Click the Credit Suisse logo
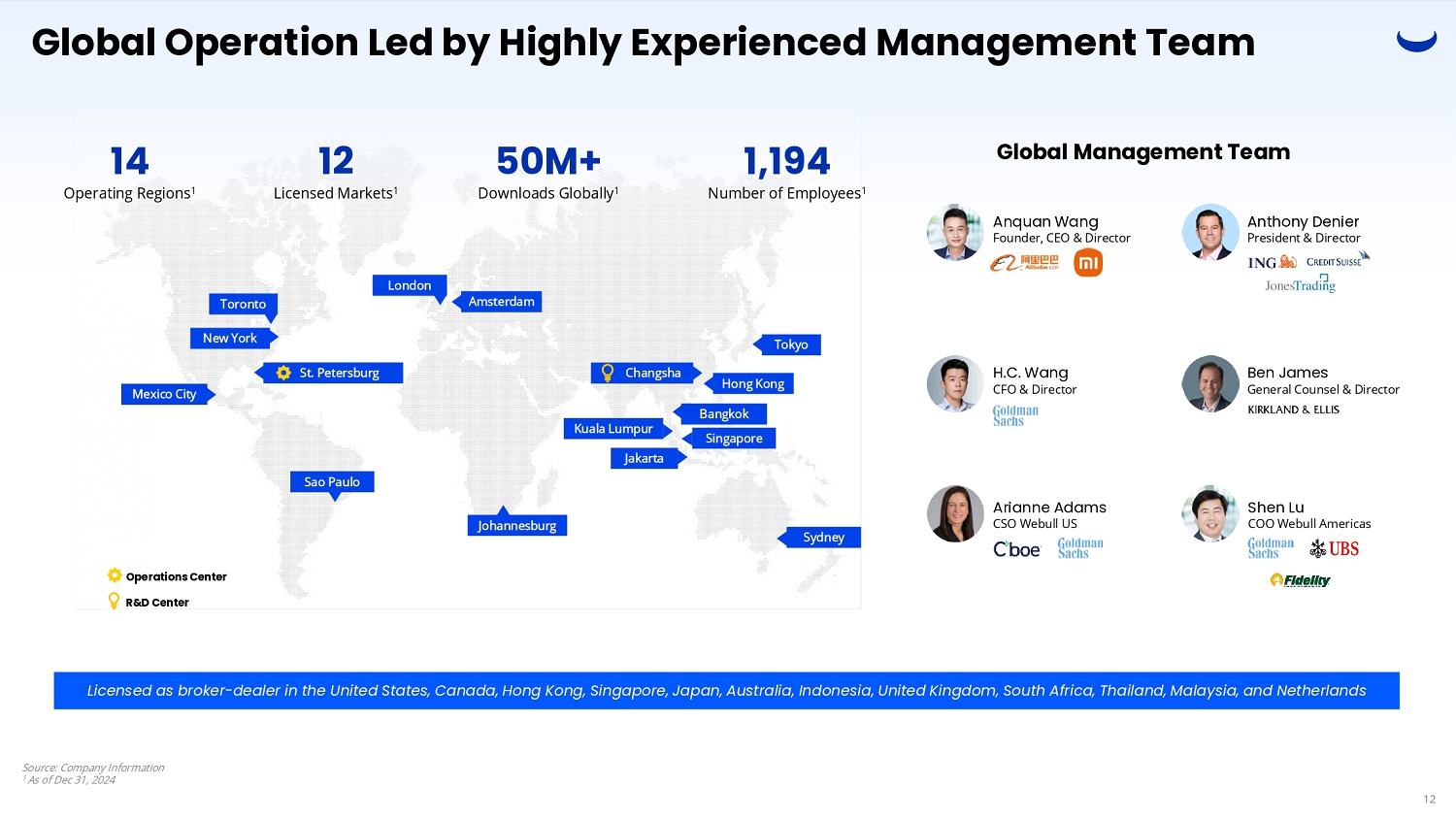The height and width of the screenshot is (819, 1456). tap(1338, 260)
